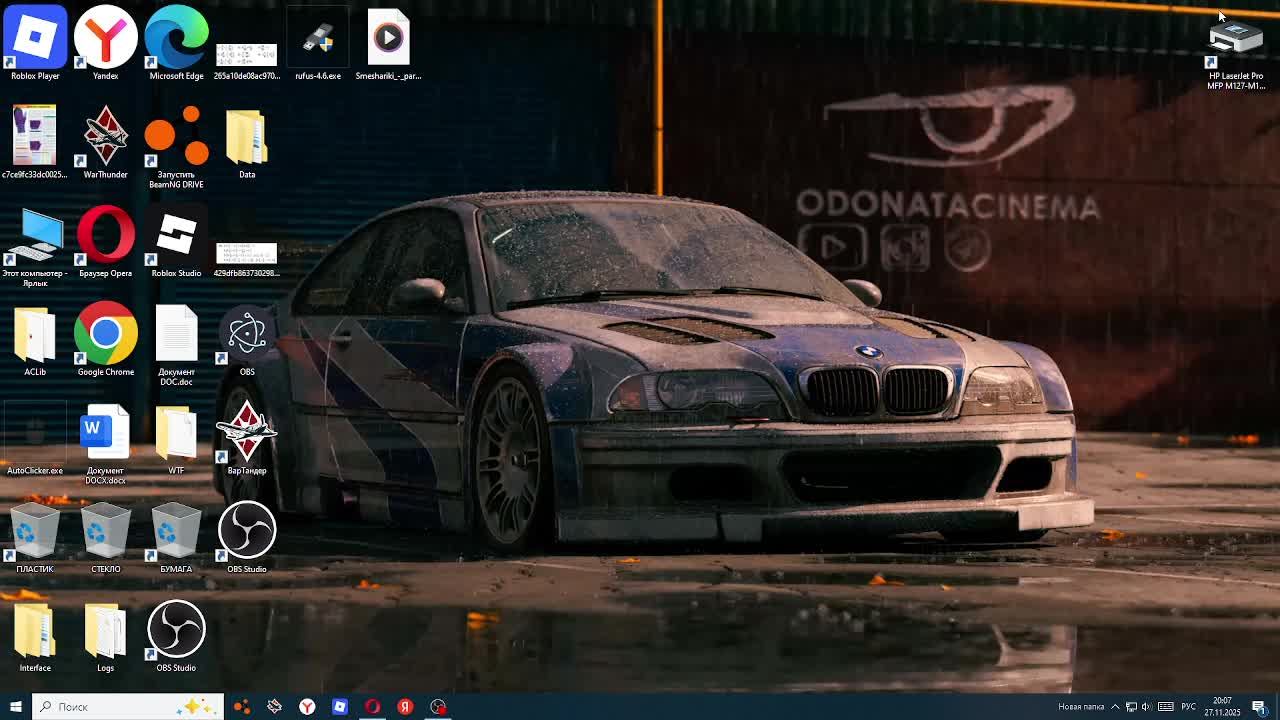The width and height of the screenshot is (1280, 720).
Task: Expand the hidden system tray icons
Action: [1116, 707]
